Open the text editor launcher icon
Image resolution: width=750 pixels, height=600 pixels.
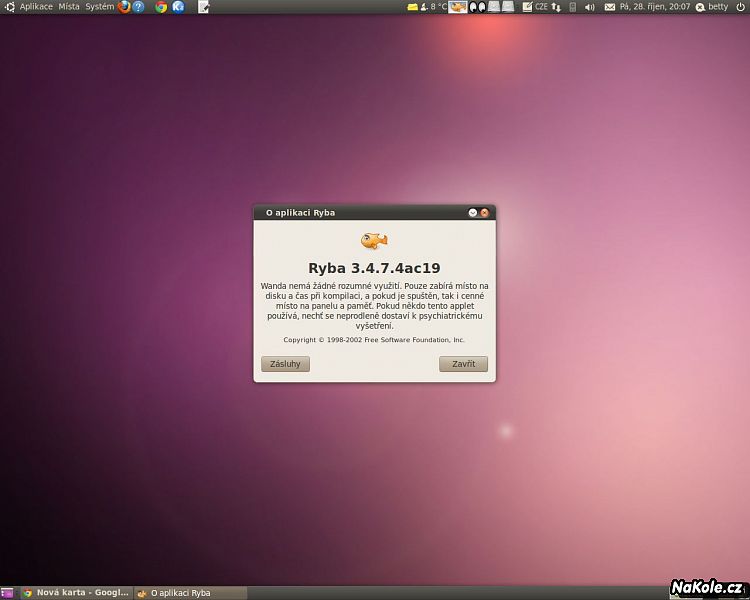click(x=203, y=7)
